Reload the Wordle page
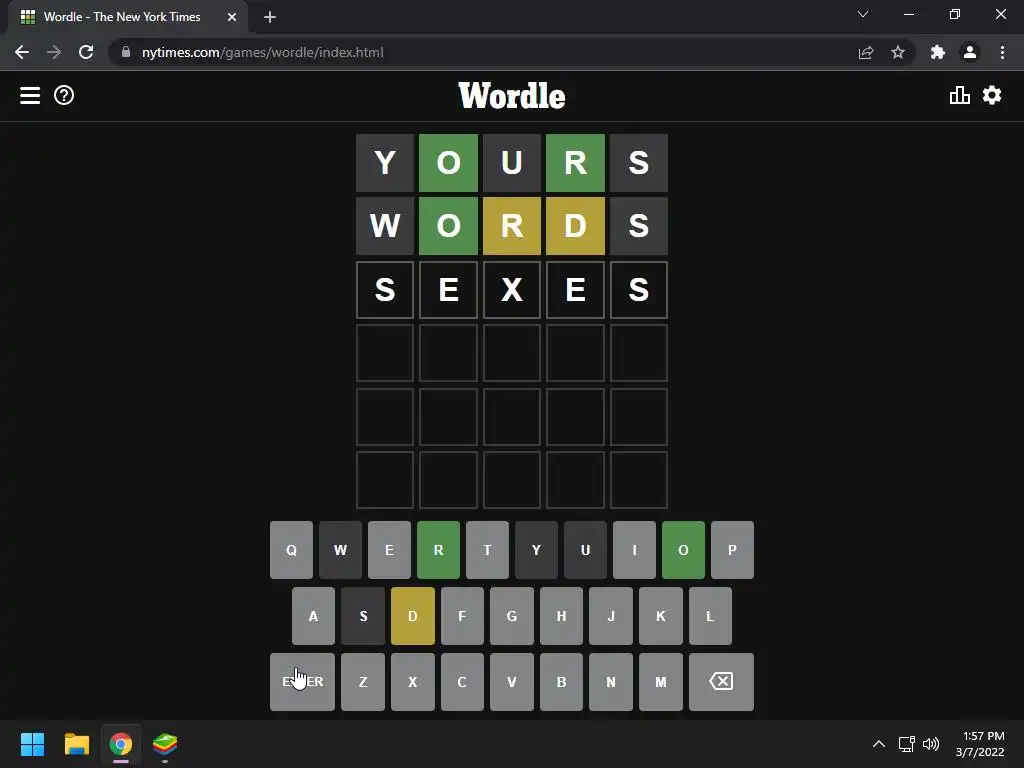The height and width of the screenshot is (768, 1024). click(86, 52)
